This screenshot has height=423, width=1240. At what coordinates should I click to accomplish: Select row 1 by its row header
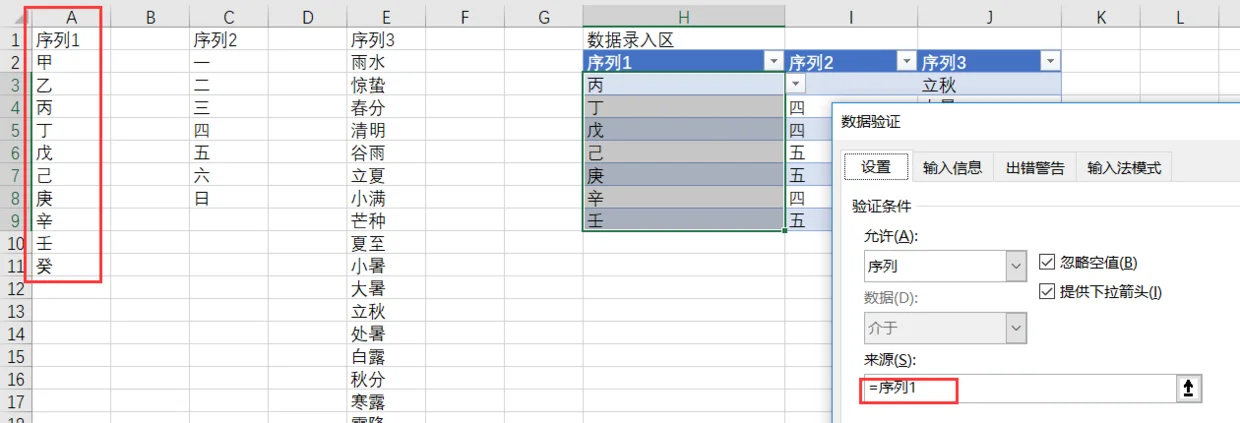click(16, 40)
